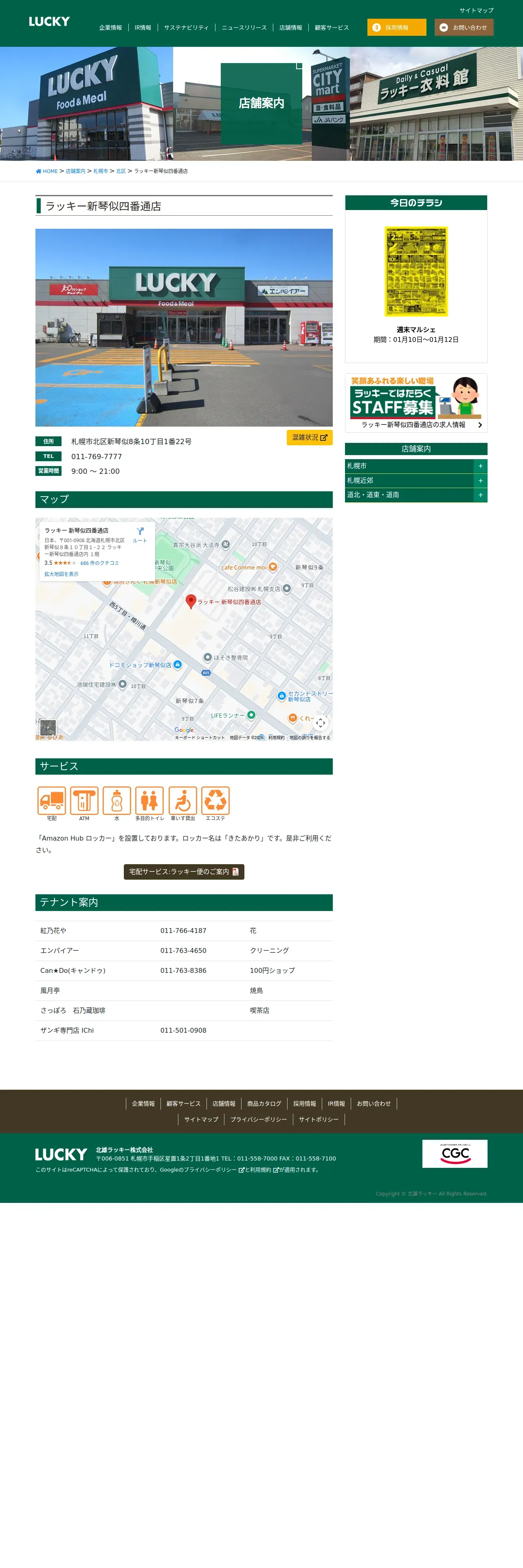Toggle satellite view thumbnail on map
This screenshot has height=1568, width=523.
(48, 727)
